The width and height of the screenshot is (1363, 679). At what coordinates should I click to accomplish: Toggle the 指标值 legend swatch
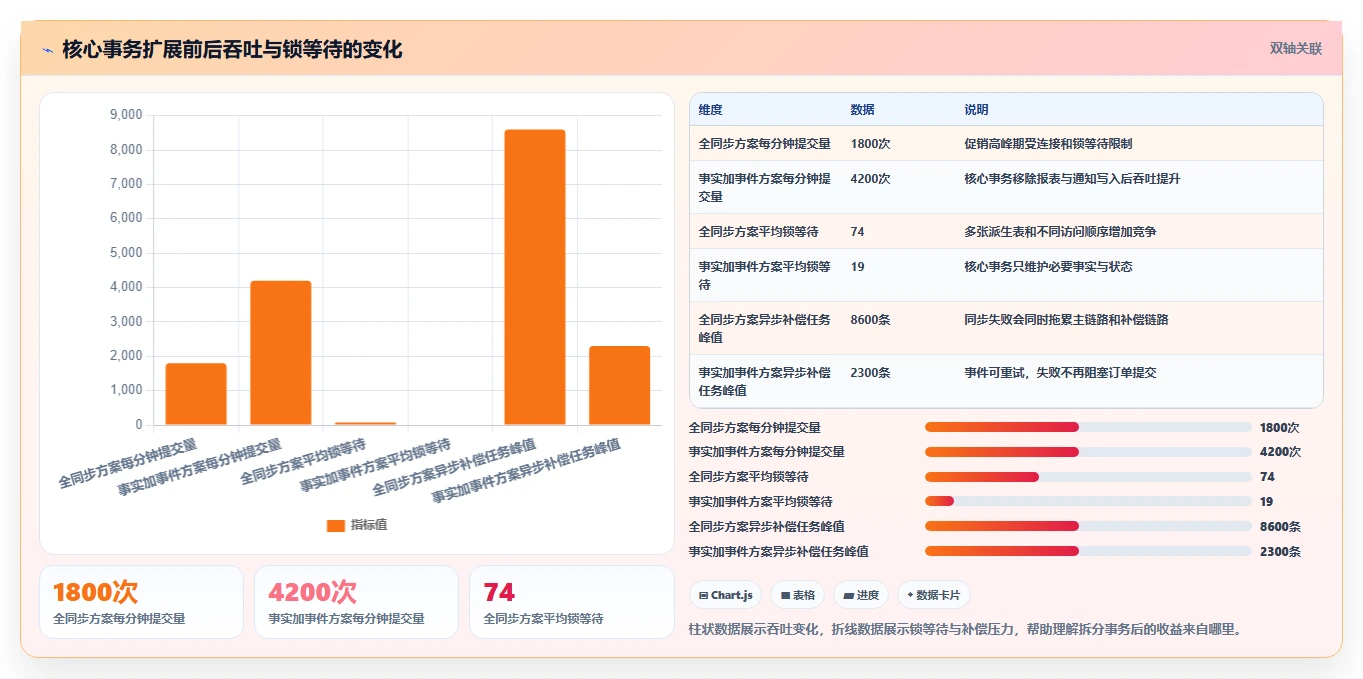(x=336, y=525)
